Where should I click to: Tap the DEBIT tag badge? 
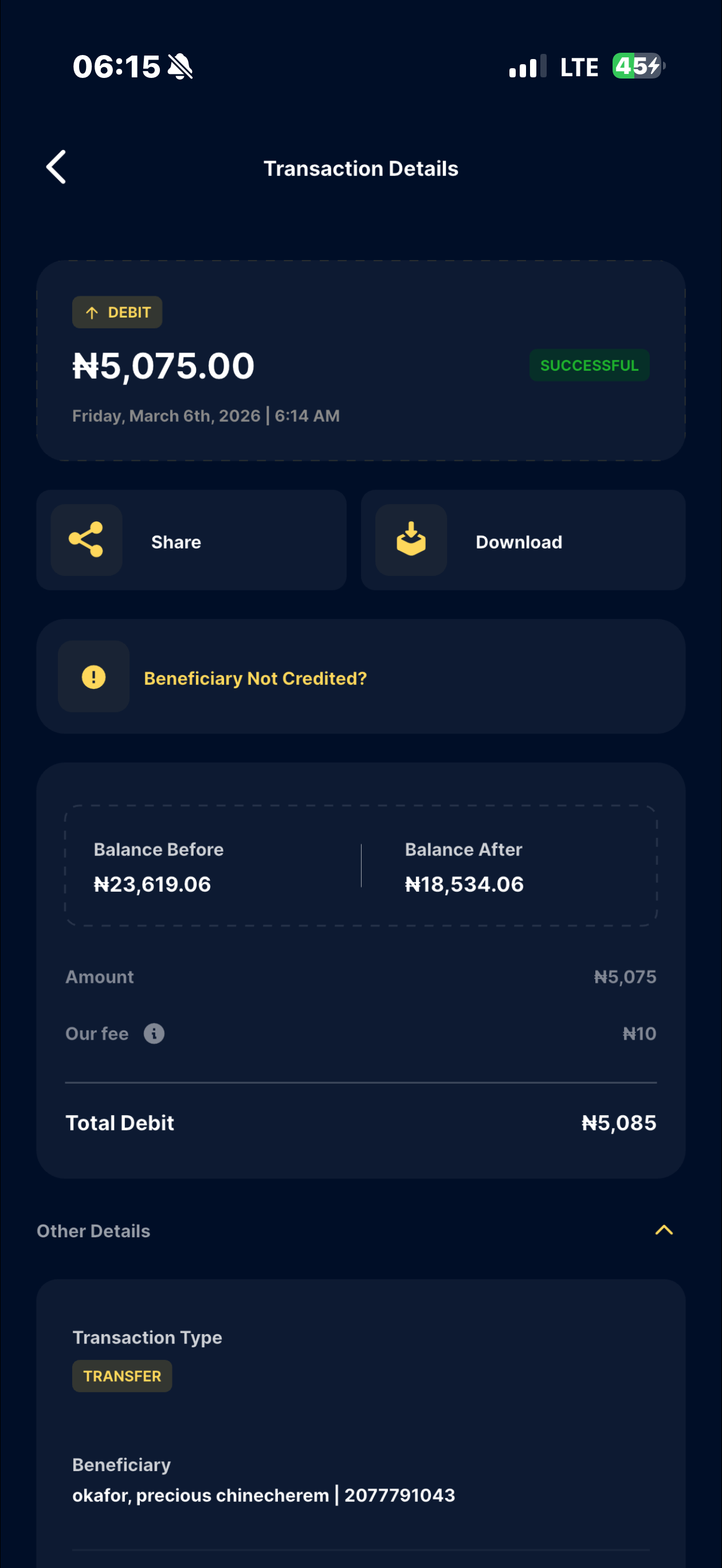(117, 312)
